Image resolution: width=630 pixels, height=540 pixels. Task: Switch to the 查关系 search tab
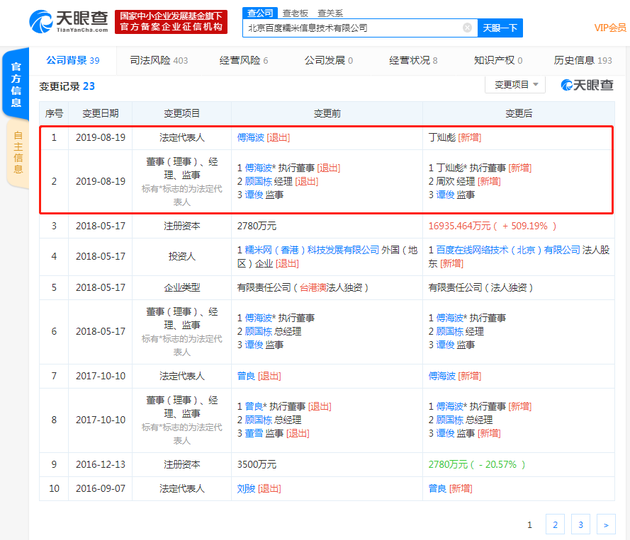(329, 13)
